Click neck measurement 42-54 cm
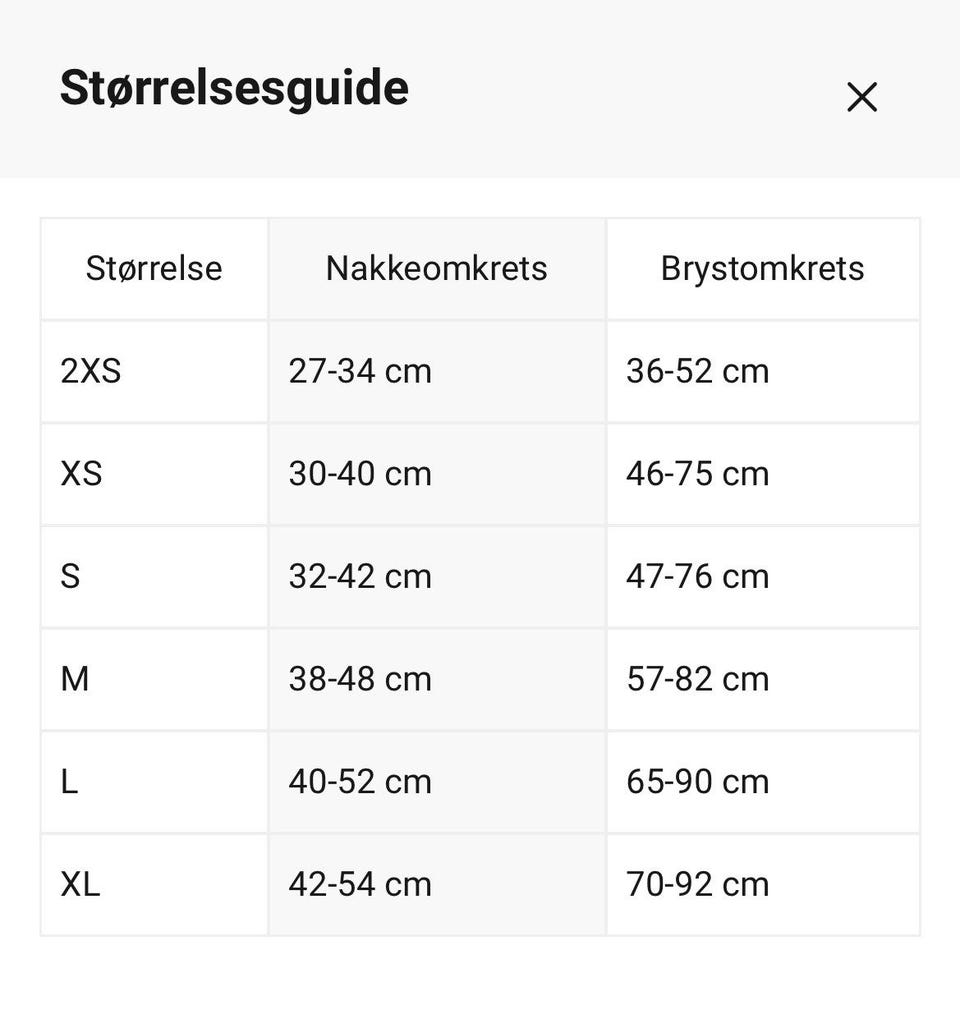The height and width of the screenshot is (1028, 960). coord(360,884)
